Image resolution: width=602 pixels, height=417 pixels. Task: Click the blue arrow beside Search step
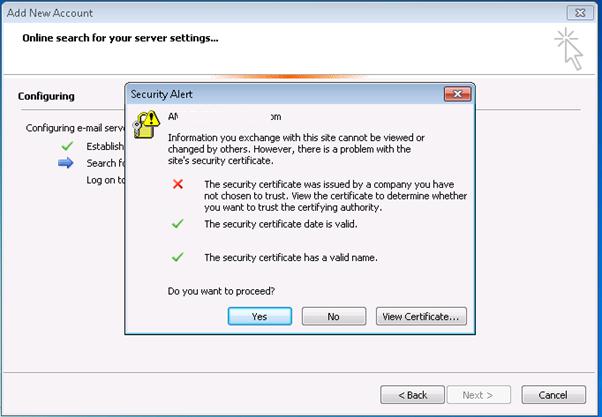tap(67, 163)
